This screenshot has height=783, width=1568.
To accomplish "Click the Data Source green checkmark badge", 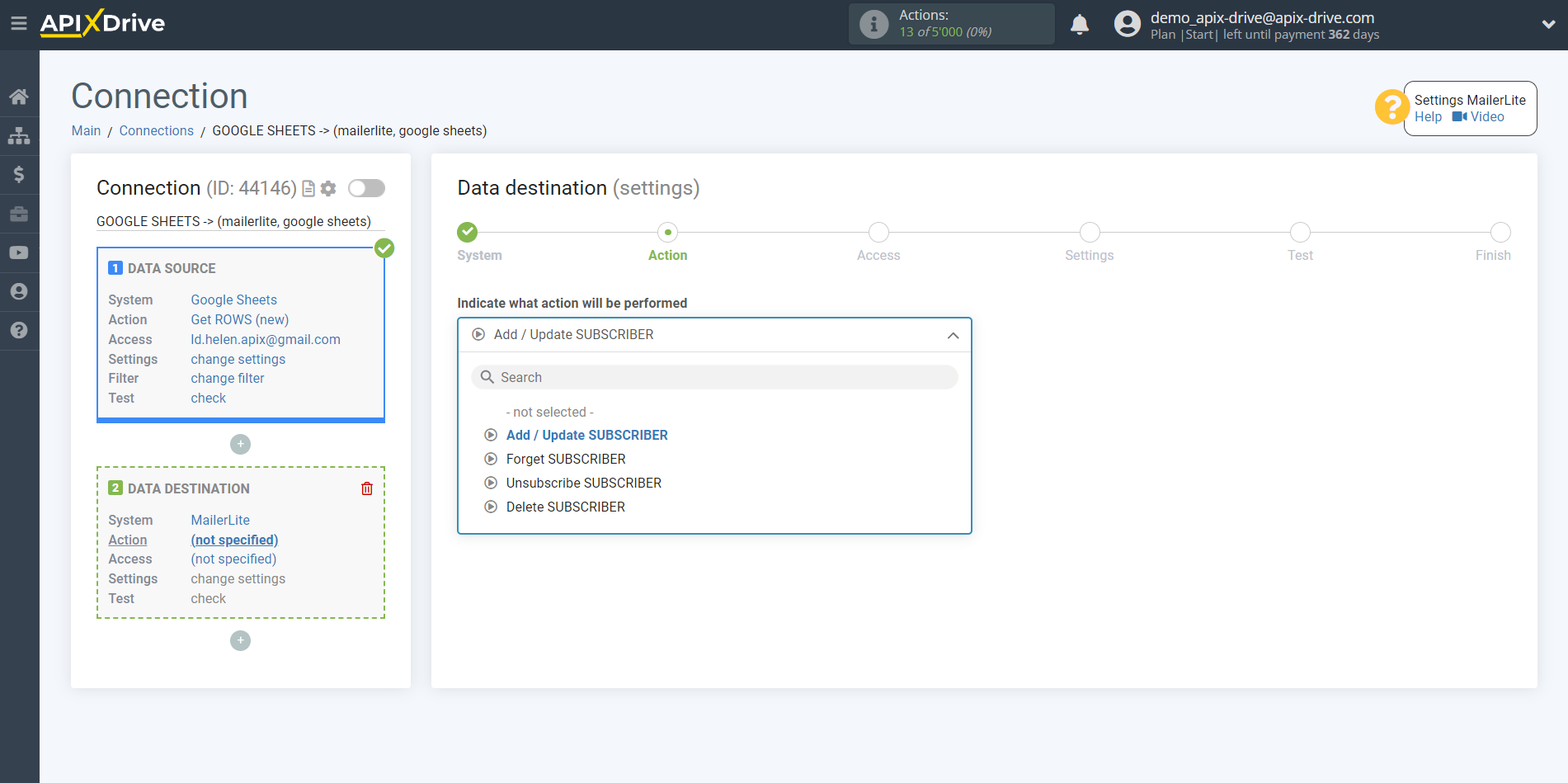I will click(384, 248).
